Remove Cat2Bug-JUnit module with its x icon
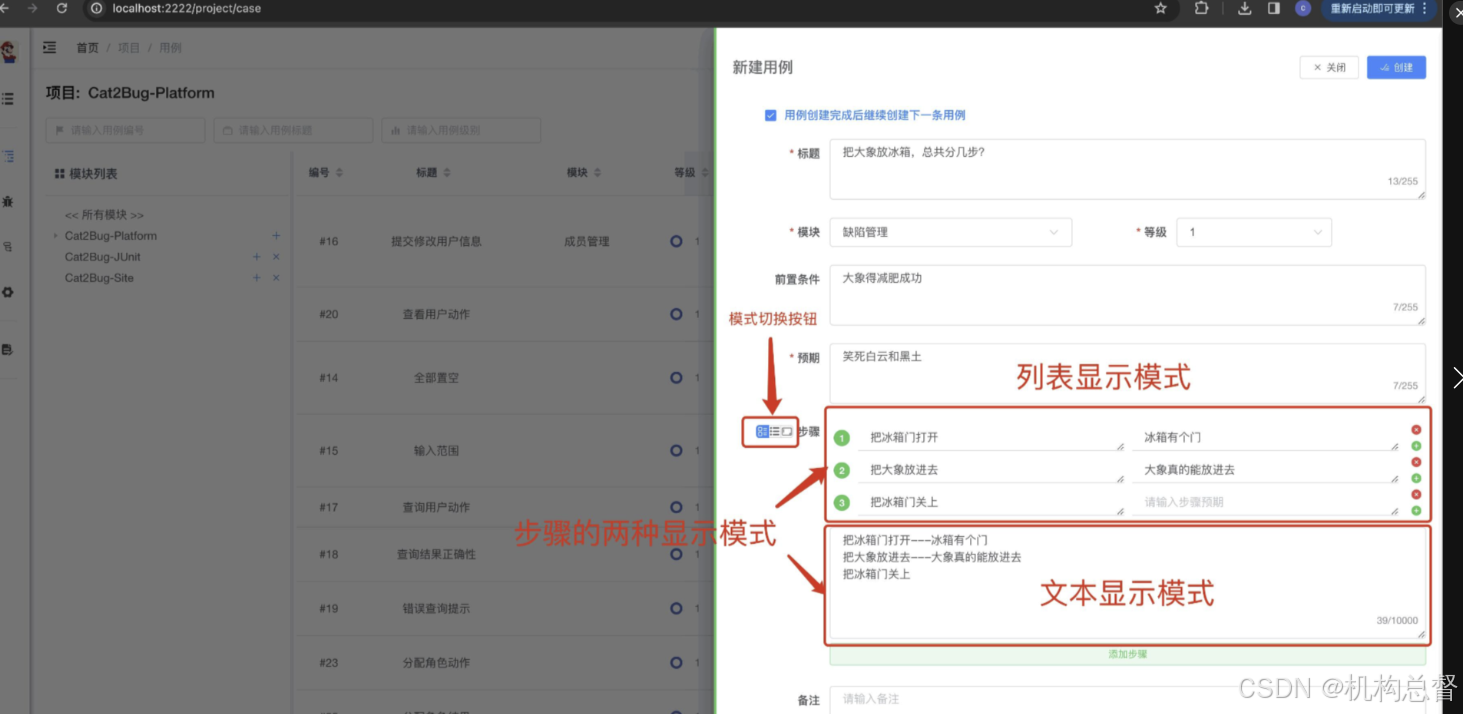1463x714 pixels. click(x=276, y=257)
